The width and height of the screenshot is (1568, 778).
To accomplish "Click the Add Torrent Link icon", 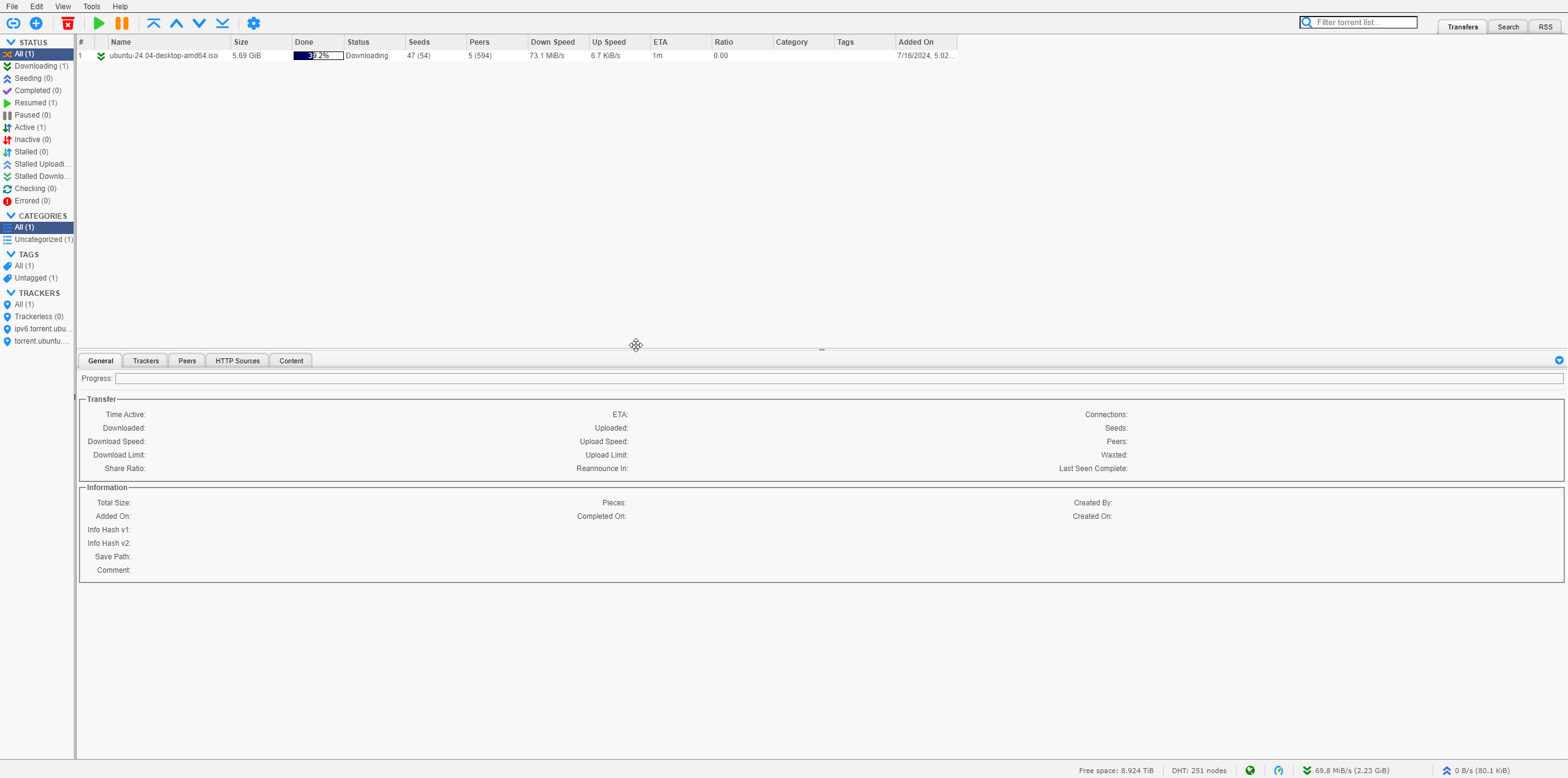I will pyautogui.click(x=13, y=23).
